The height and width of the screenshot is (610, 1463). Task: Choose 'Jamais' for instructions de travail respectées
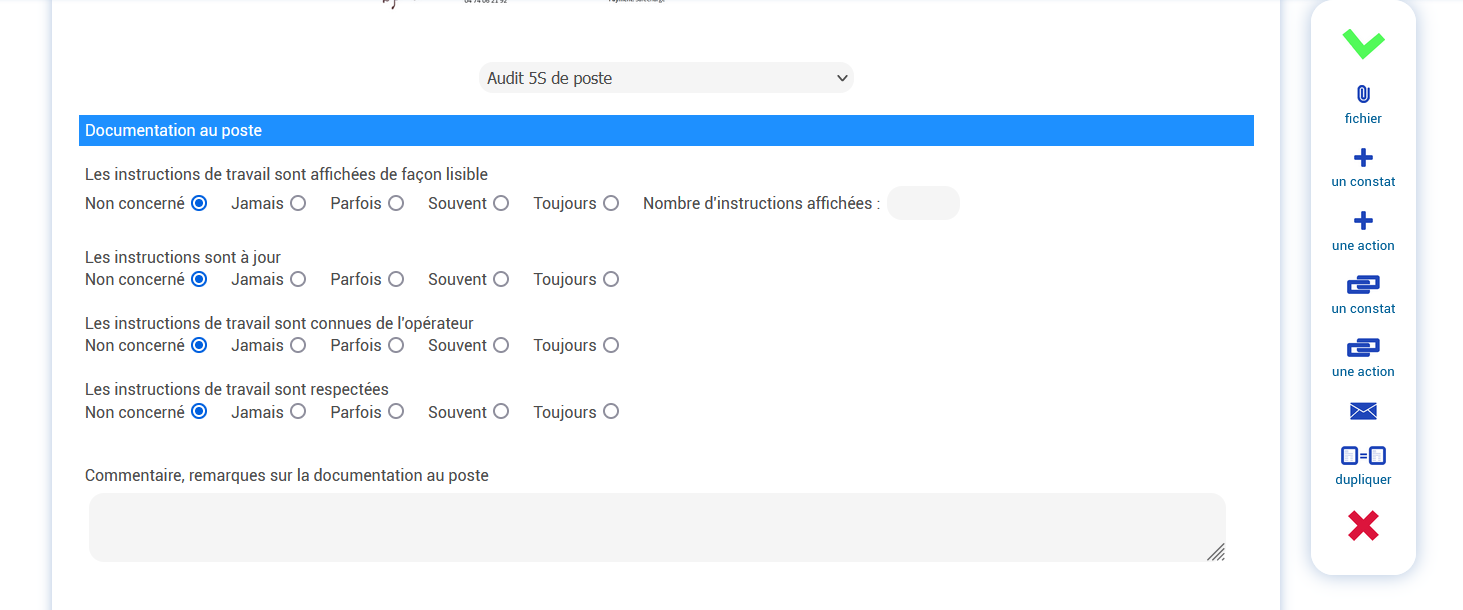(x=297, y=411)
